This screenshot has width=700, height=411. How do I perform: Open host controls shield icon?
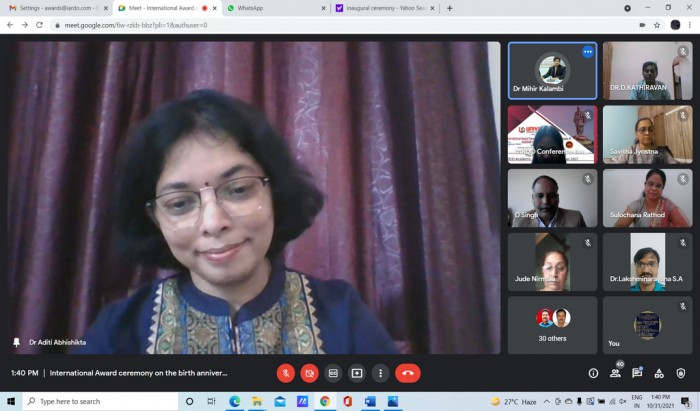[x=680, y=373]
